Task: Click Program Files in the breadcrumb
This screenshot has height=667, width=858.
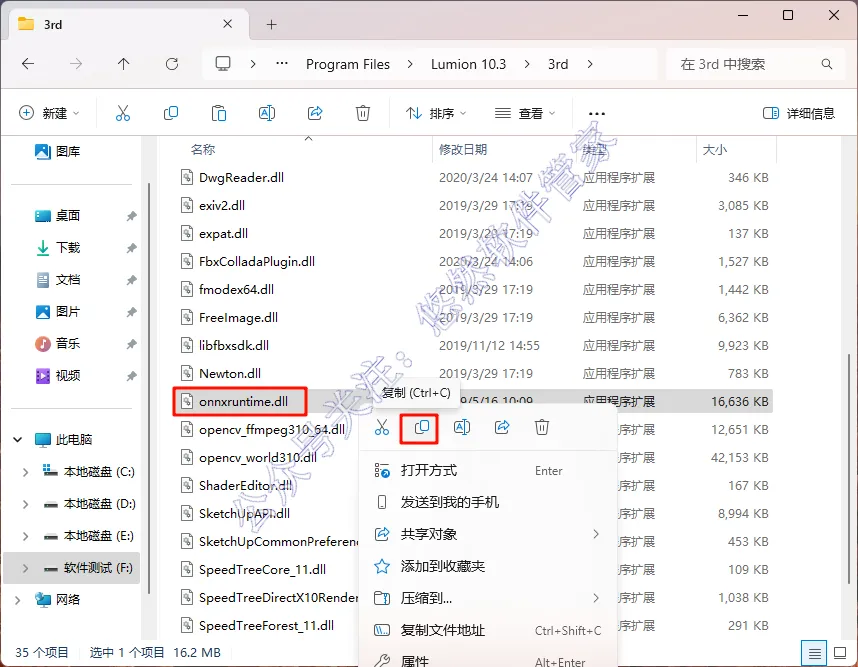Action: [x=348, y=64]
